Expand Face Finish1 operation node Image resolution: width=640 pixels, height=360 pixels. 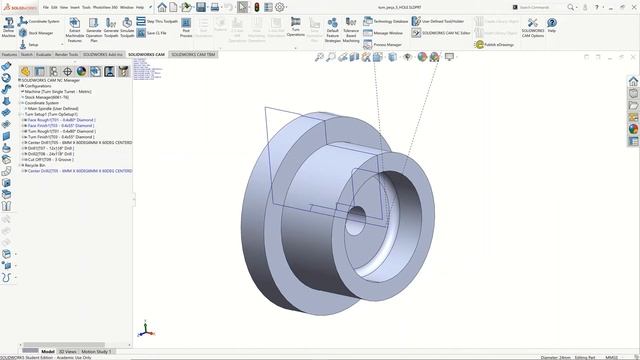[22, 126]
